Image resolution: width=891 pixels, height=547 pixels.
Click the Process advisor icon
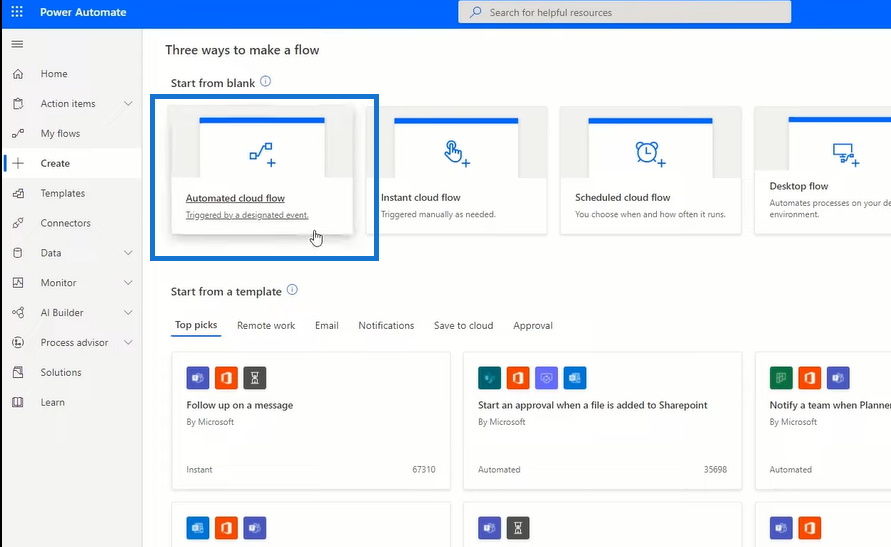[x=18, y=343]
